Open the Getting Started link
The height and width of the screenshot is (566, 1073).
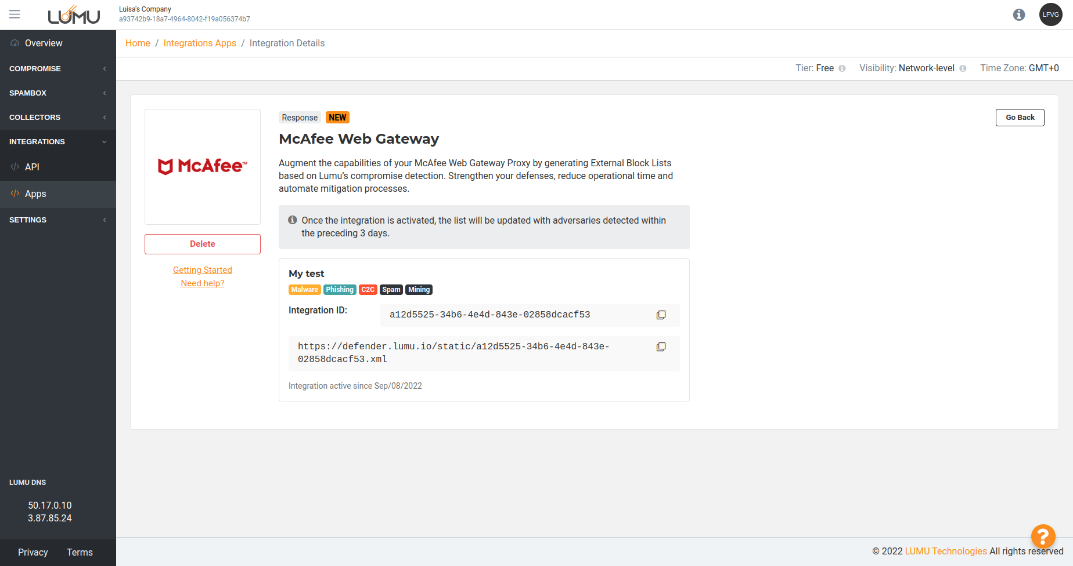click(x=202, y=270)
